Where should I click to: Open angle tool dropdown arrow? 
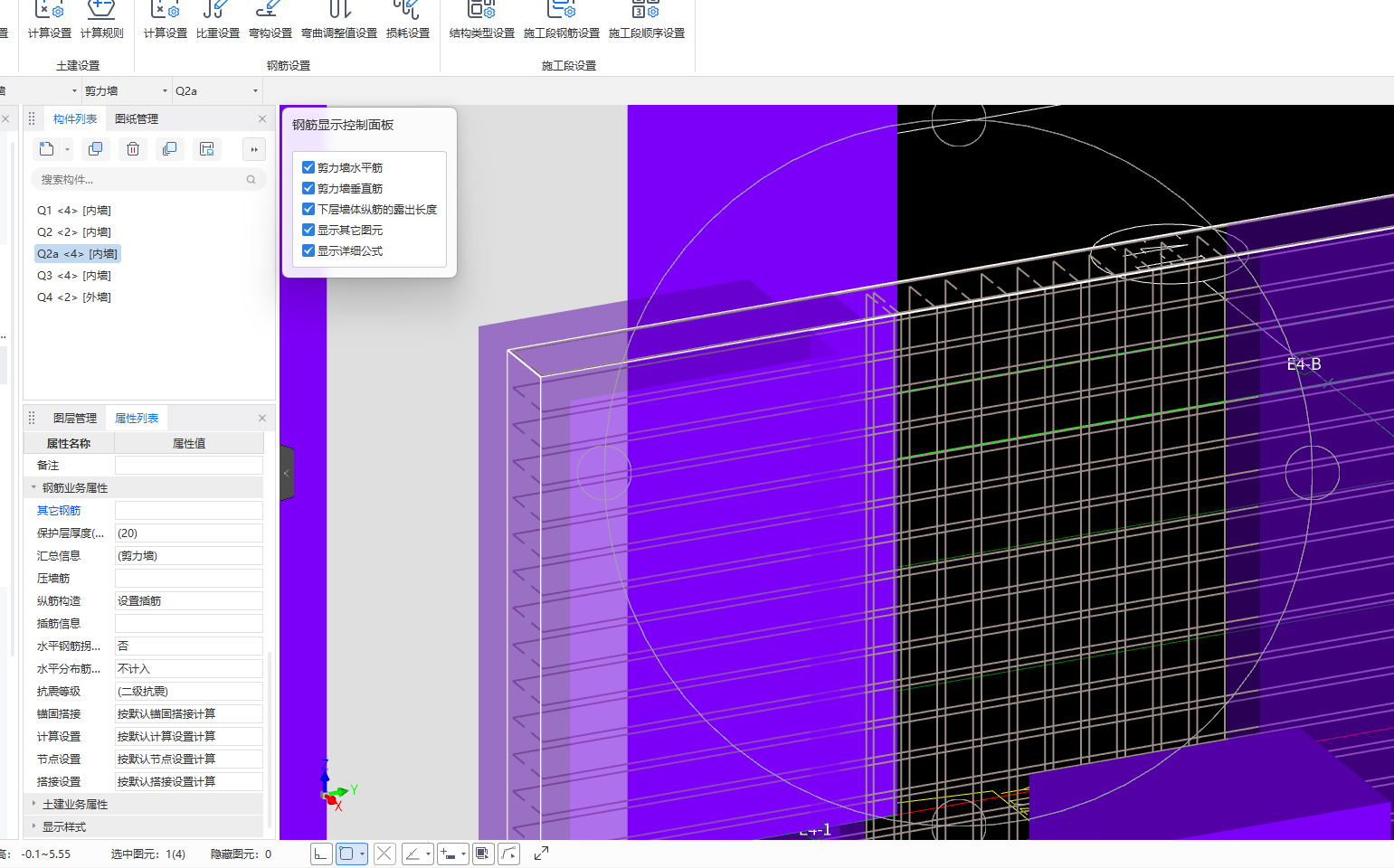point(428,854)
